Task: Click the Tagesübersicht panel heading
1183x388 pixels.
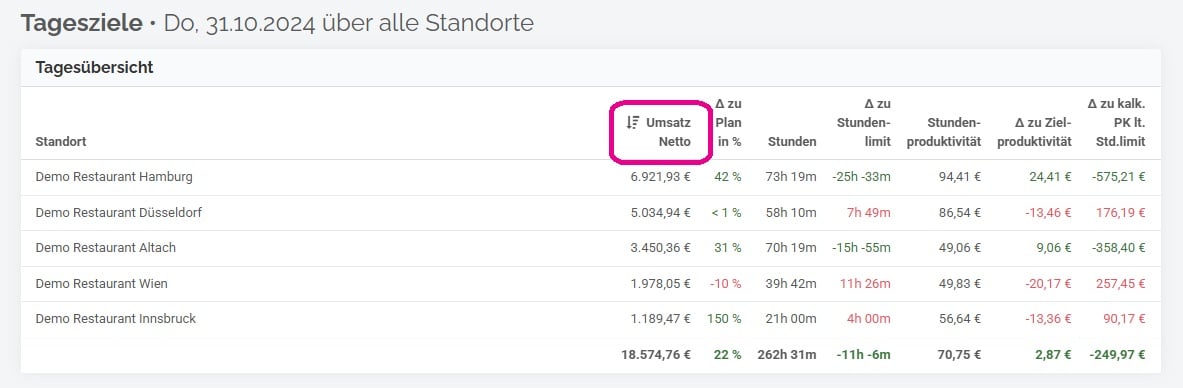Action: pyautogui.click(x=94, y=67)
